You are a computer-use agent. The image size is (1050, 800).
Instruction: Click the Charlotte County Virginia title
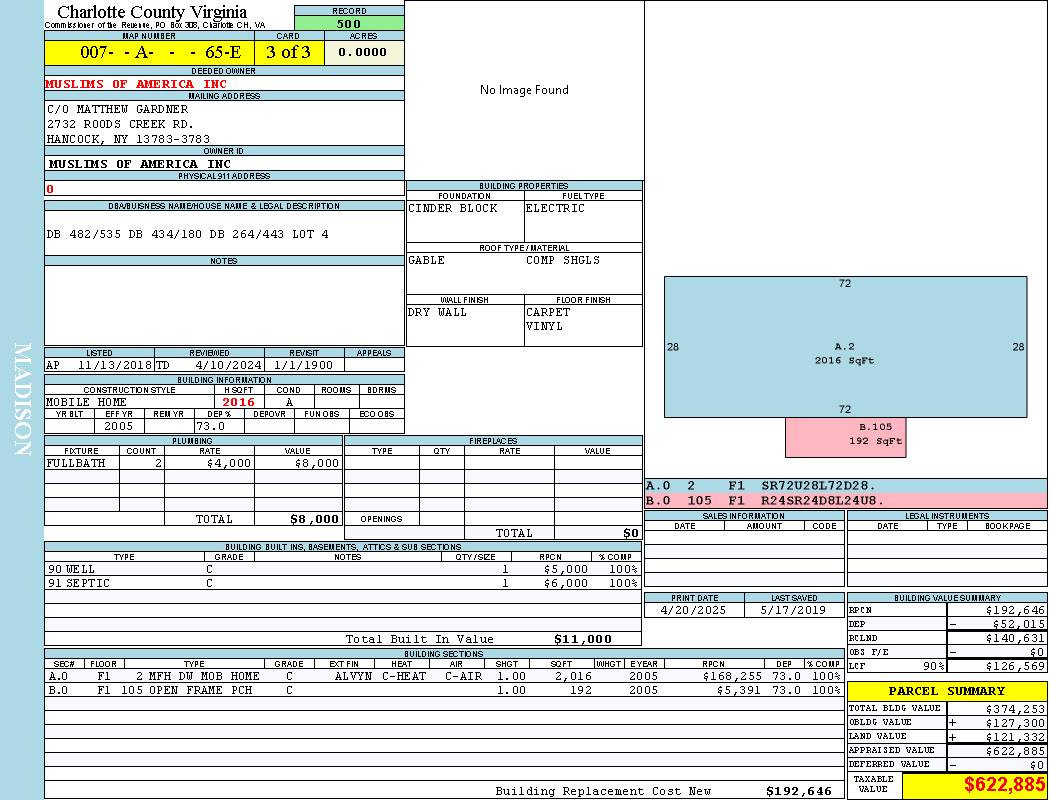152,12
